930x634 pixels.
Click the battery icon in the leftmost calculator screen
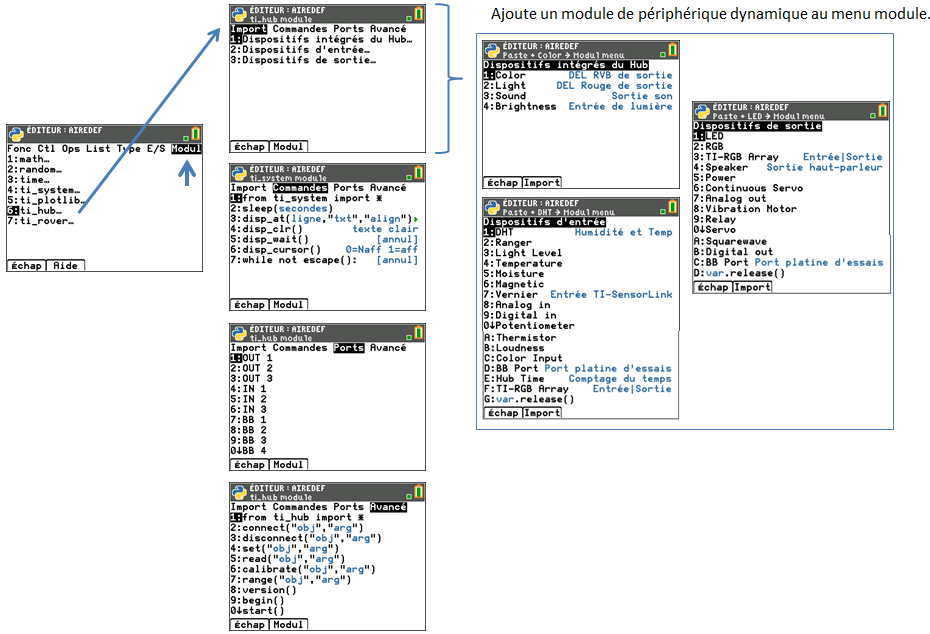point(195,133)
